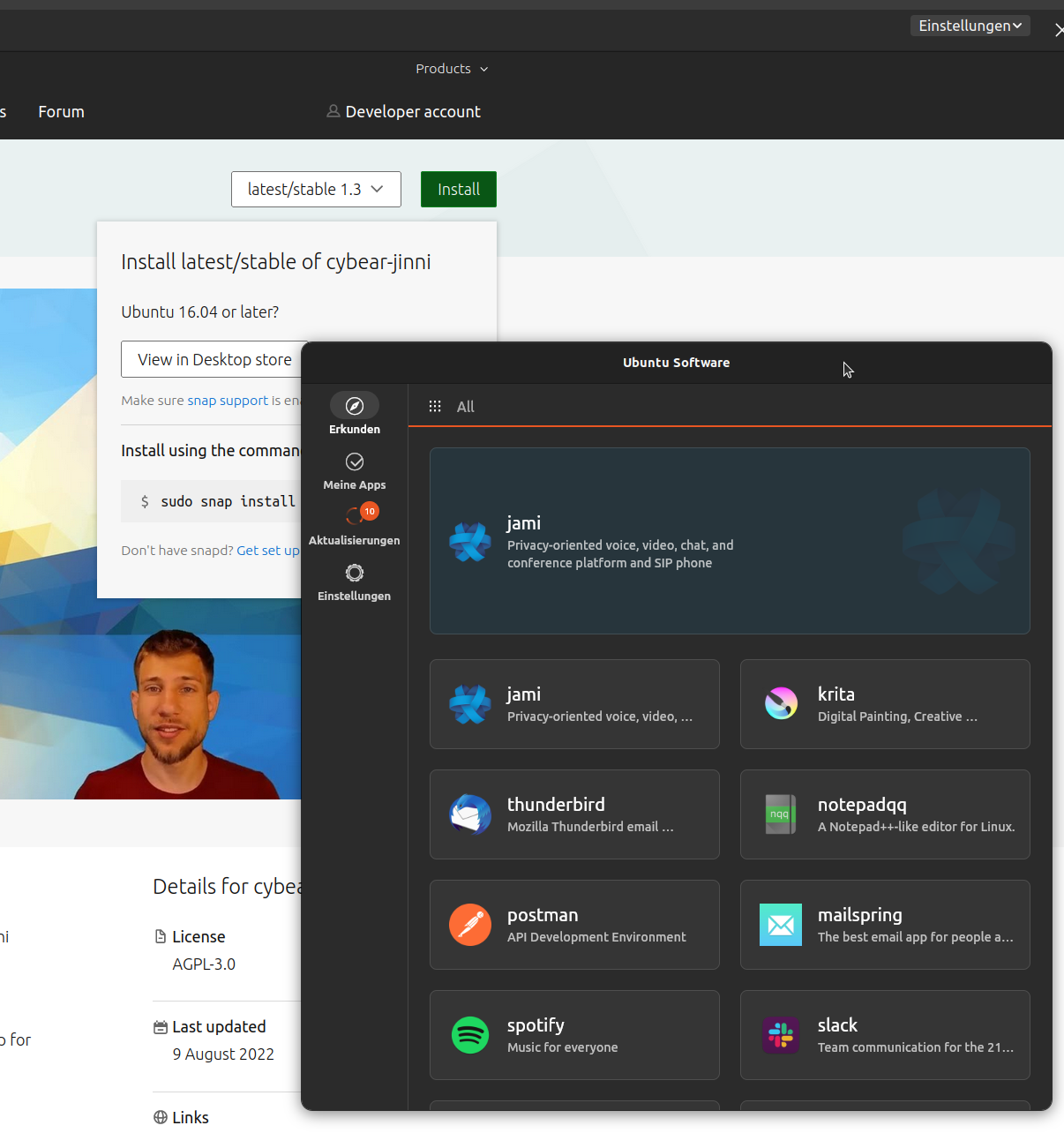The height and width of the screenshot is (1133, 1064).
Task: Open slack card title text
Action: [x=837, y=1025]
